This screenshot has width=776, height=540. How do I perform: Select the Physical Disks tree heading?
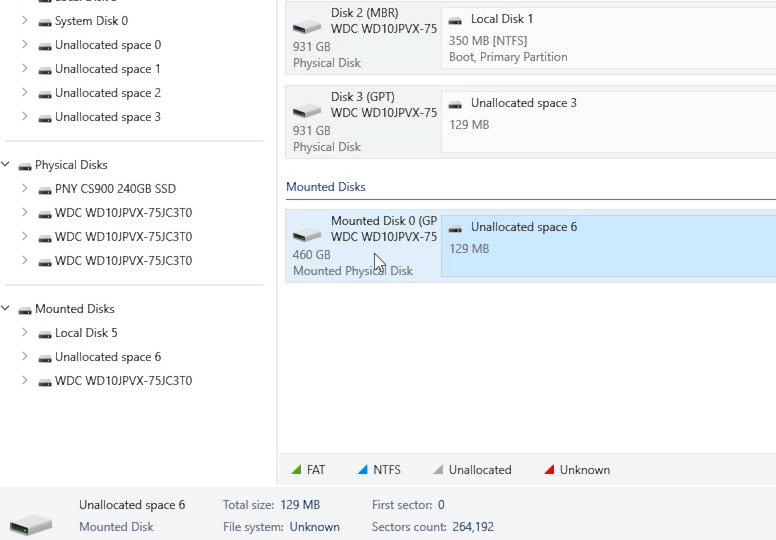click(71, 164)
